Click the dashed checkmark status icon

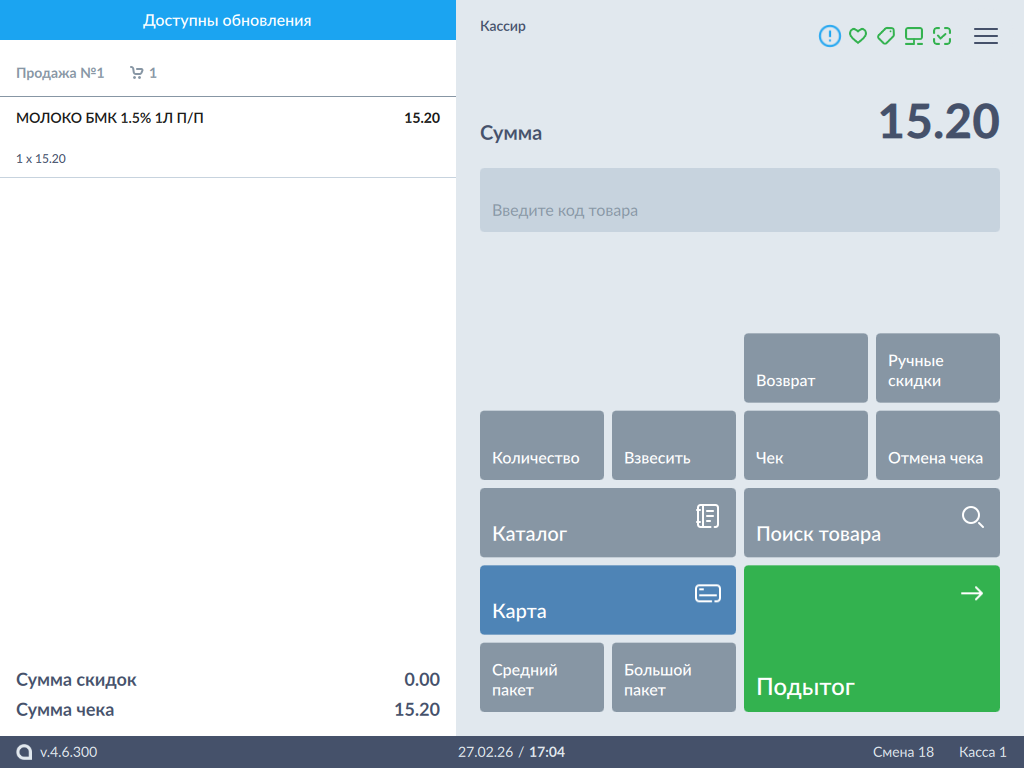tap(941, 36)
